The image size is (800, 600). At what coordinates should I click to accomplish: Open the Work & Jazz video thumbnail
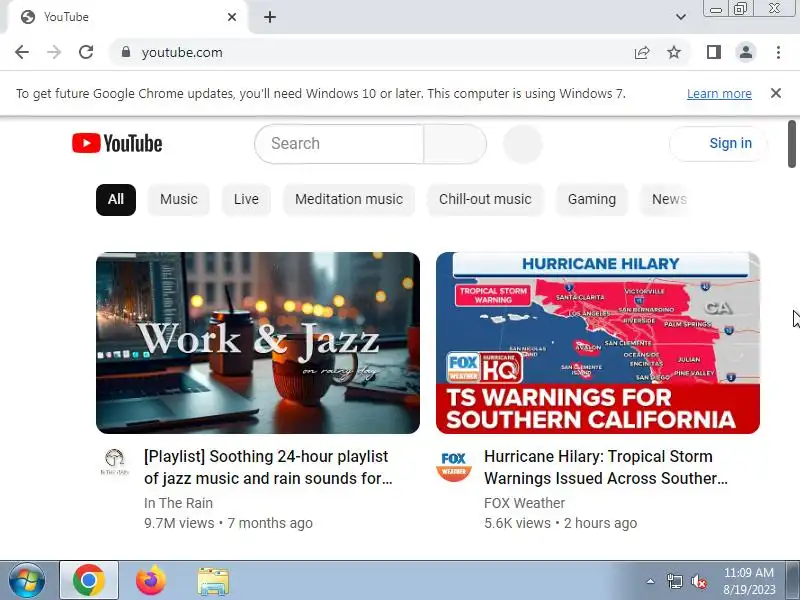[x=258, y=343]
